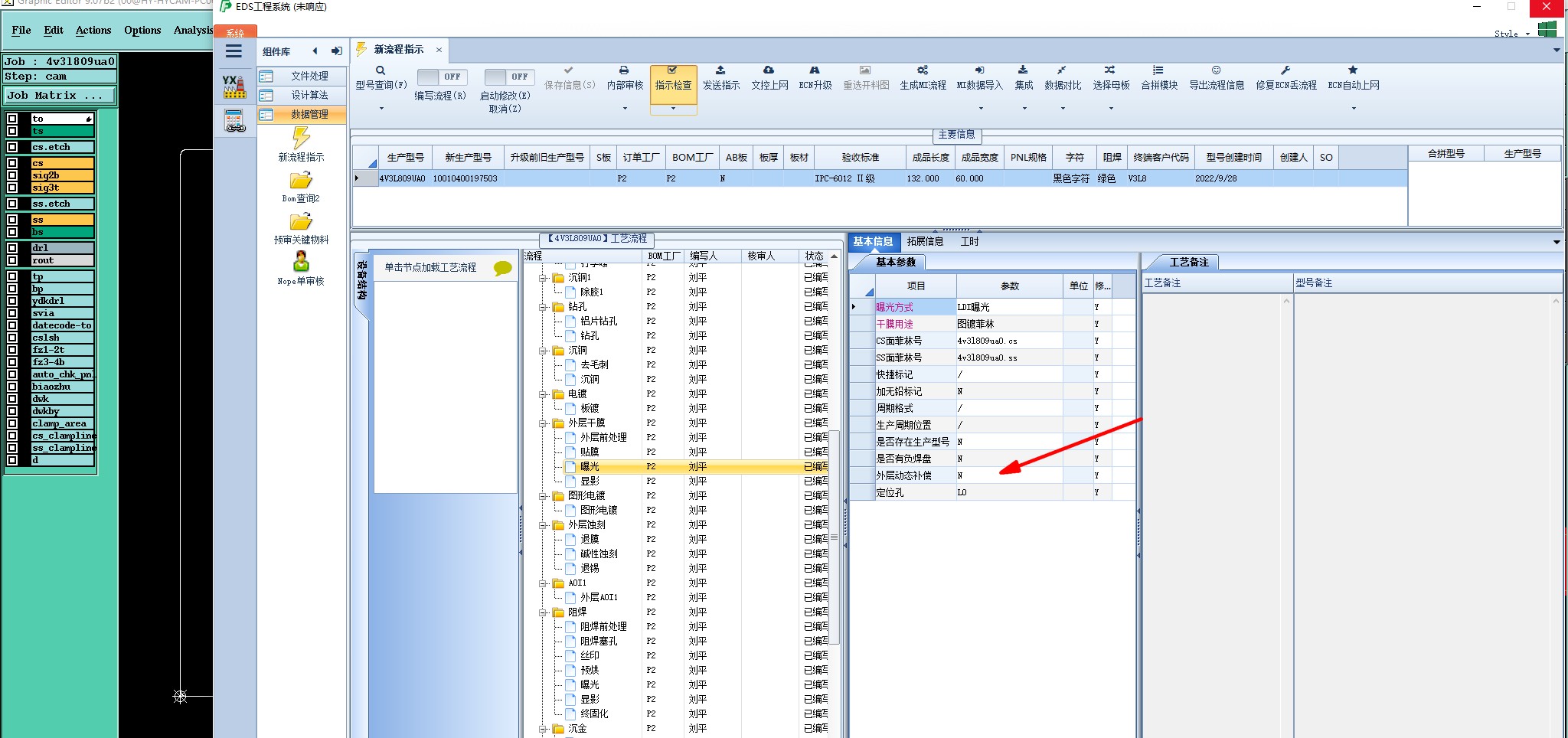
Task: Open Nope单审核 user icon
Action: (x=301, y=261)
